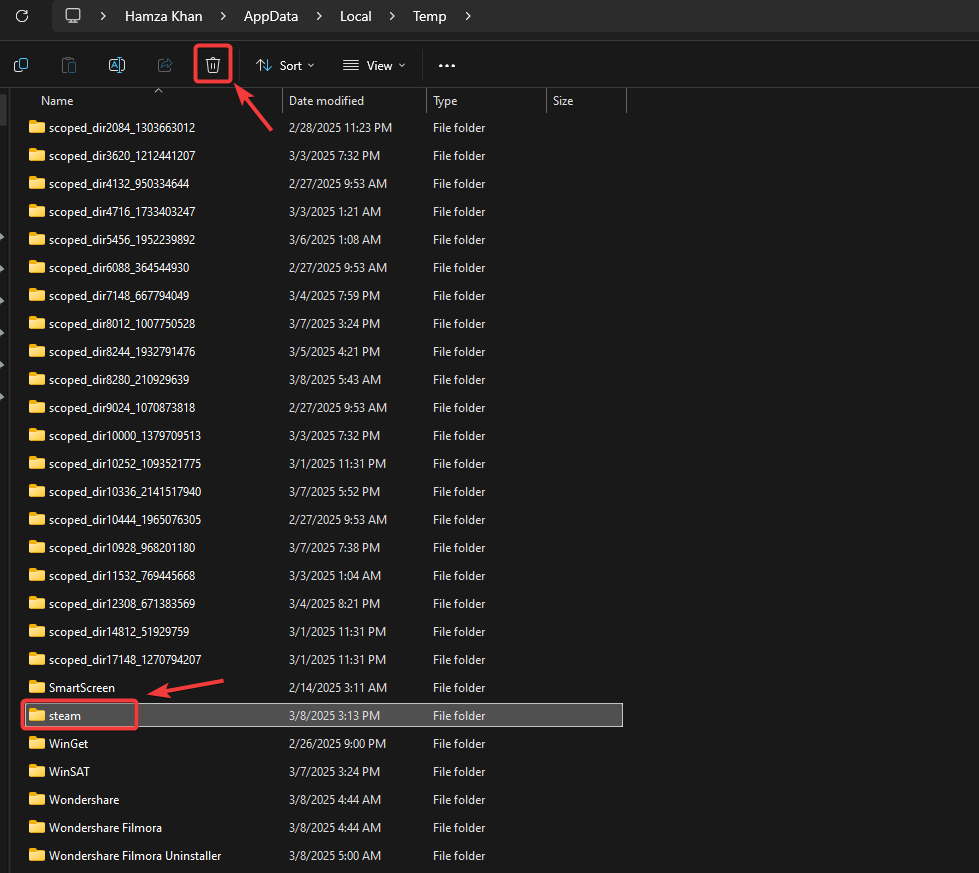Sort by the Name column header
979x873 pixels.
coord(57,101)
